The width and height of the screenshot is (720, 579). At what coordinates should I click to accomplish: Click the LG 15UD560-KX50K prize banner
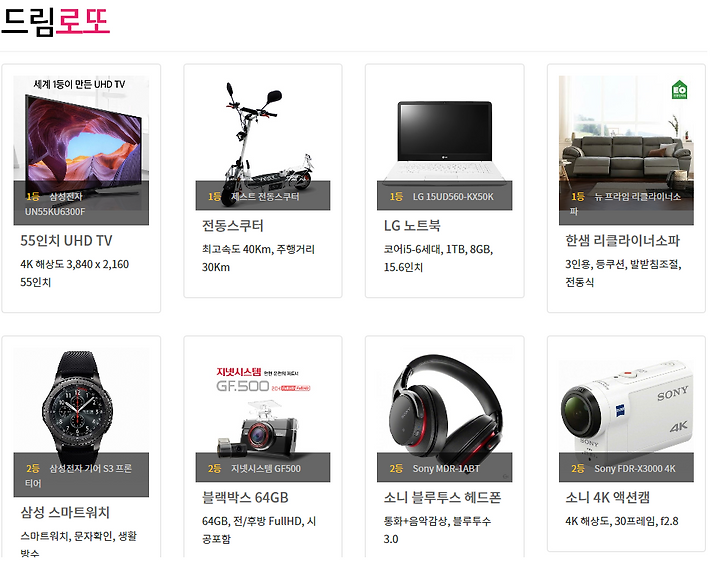[x=444, y=196]
